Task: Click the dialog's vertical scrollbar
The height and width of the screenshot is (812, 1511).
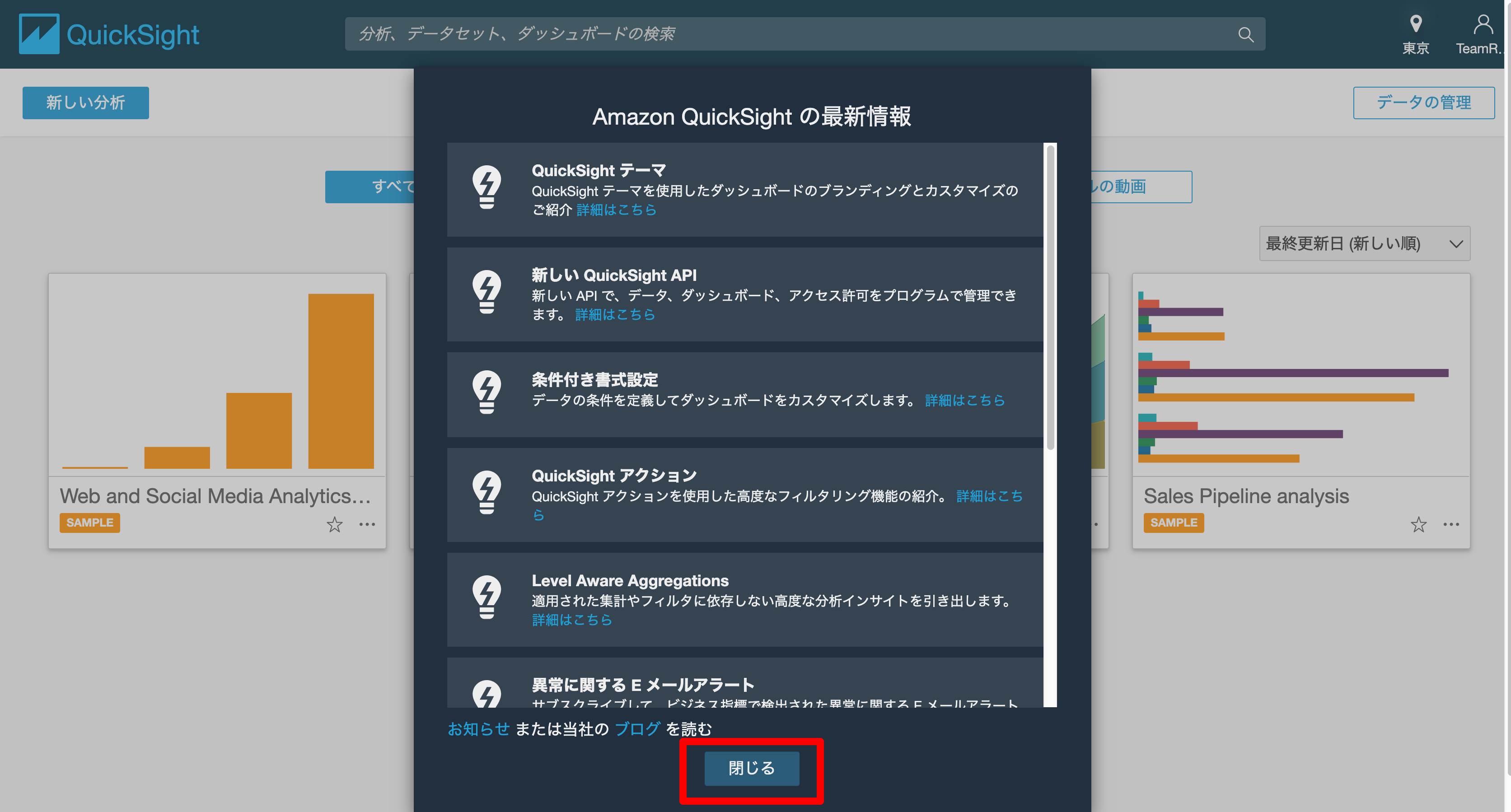Action: (1050, 298)
